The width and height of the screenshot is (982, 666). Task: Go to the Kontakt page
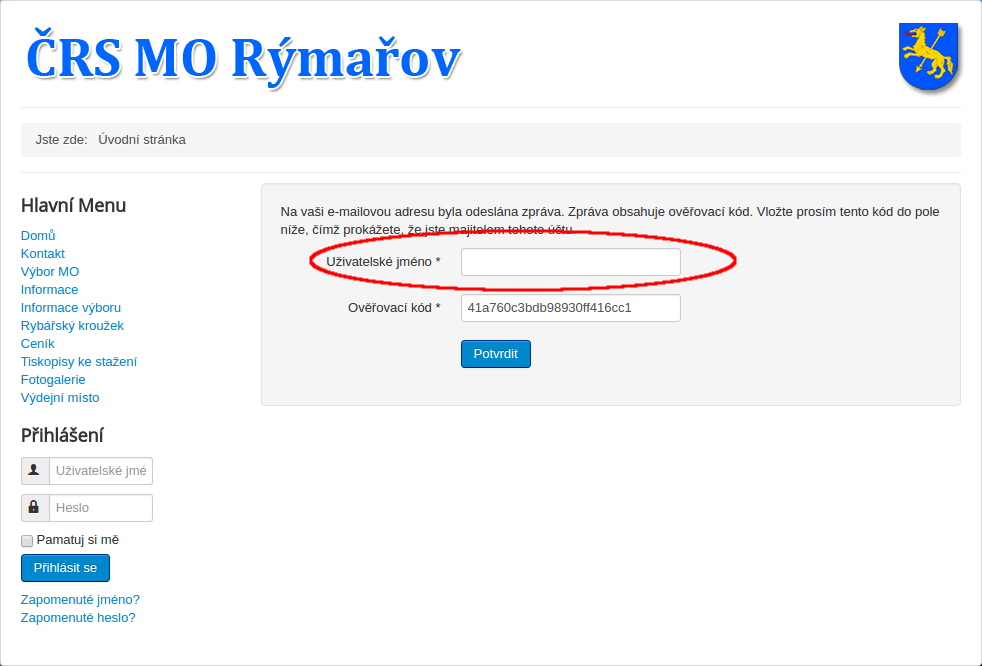click(x=43, y=254)
